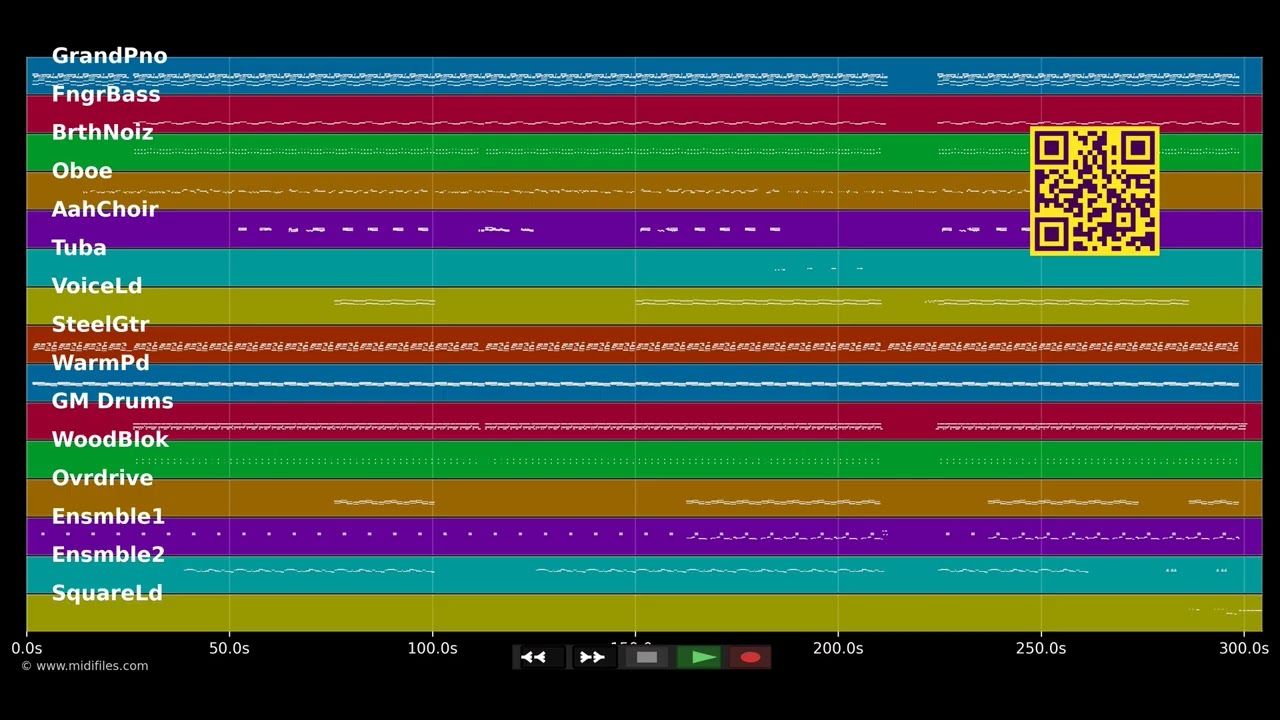Start playback with the green play button
This screenshot has width=1280, height=720.
tap(699, 657)
